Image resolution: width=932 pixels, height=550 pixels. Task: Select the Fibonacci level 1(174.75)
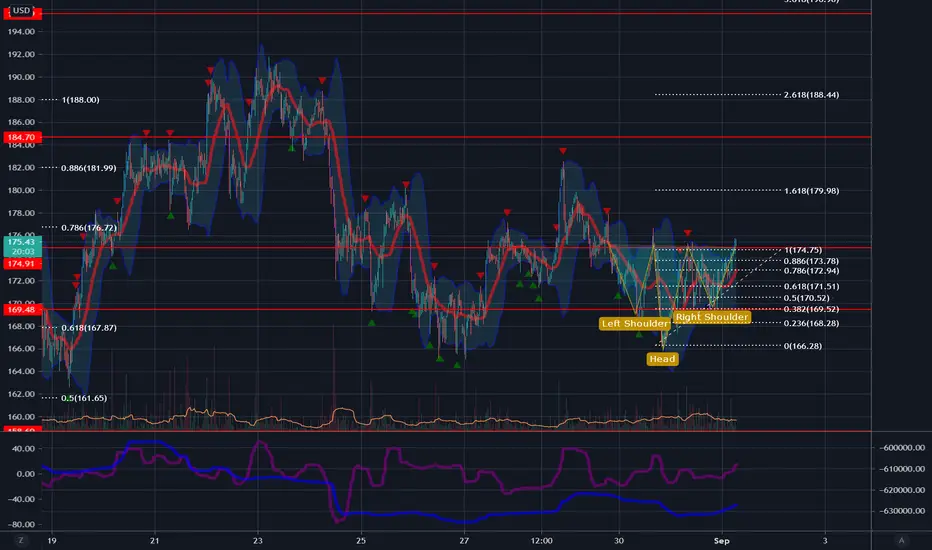803,250
